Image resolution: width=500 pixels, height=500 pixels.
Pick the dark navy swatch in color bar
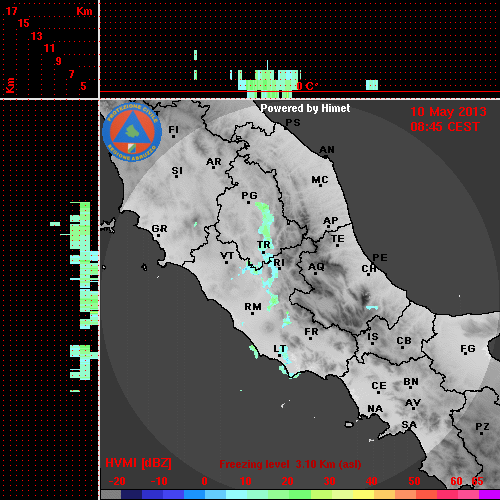(131, 495)
